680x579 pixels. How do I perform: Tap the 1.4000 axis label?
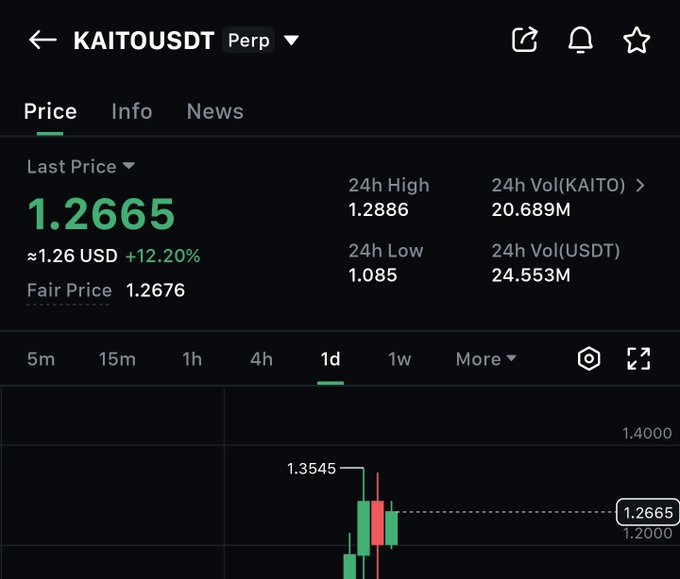[647, 433]
